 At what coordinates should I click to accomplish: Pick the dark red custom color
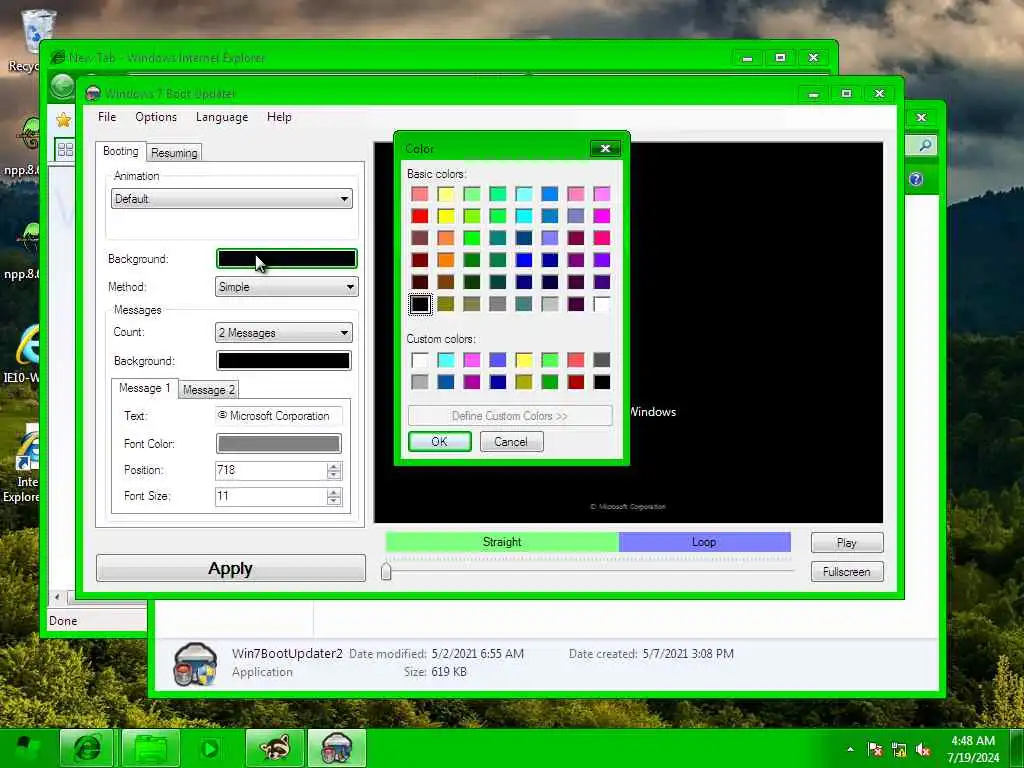click(575, 382)
